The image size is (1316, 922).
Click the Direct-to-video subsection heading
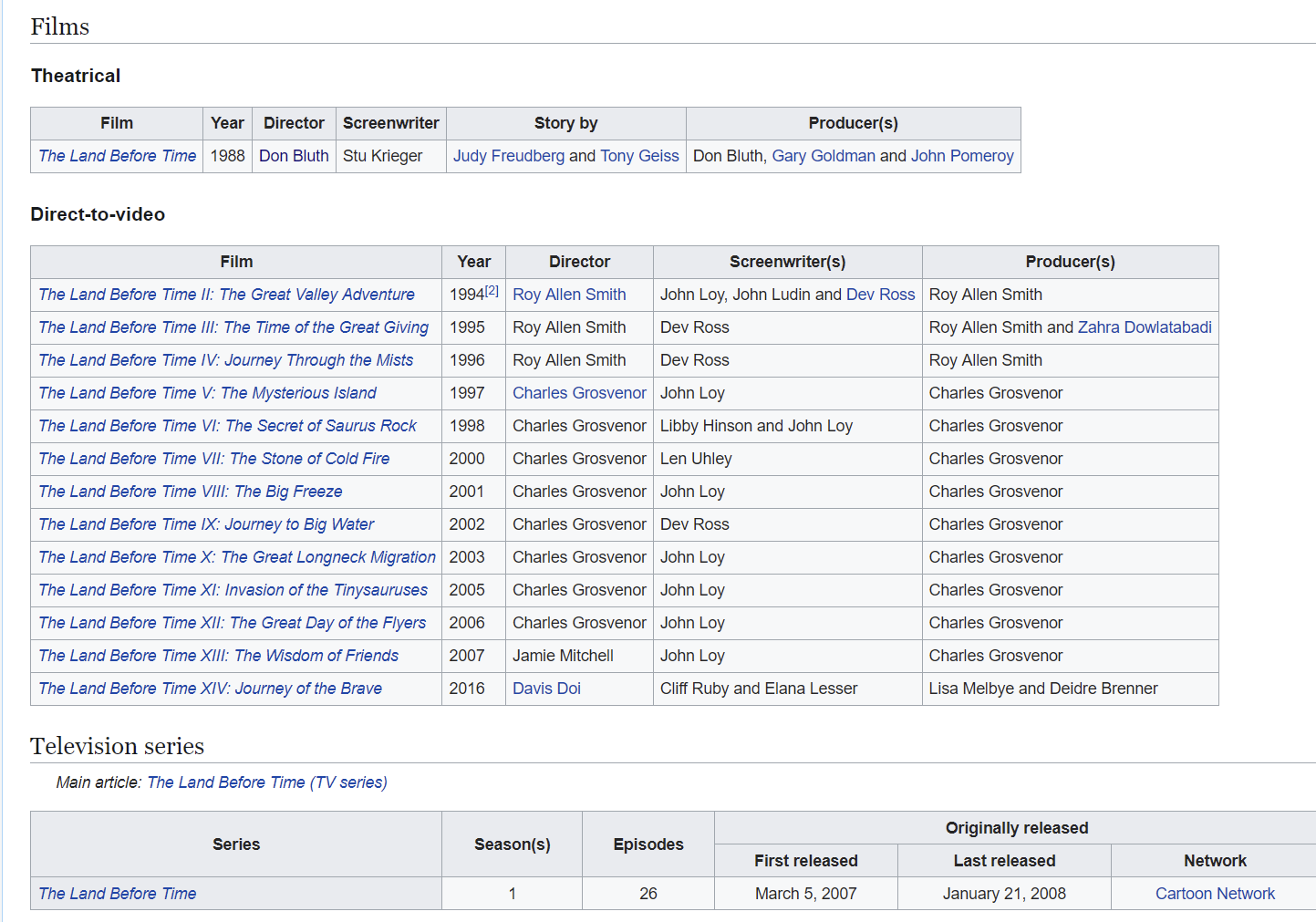click(x=98, y=214)
